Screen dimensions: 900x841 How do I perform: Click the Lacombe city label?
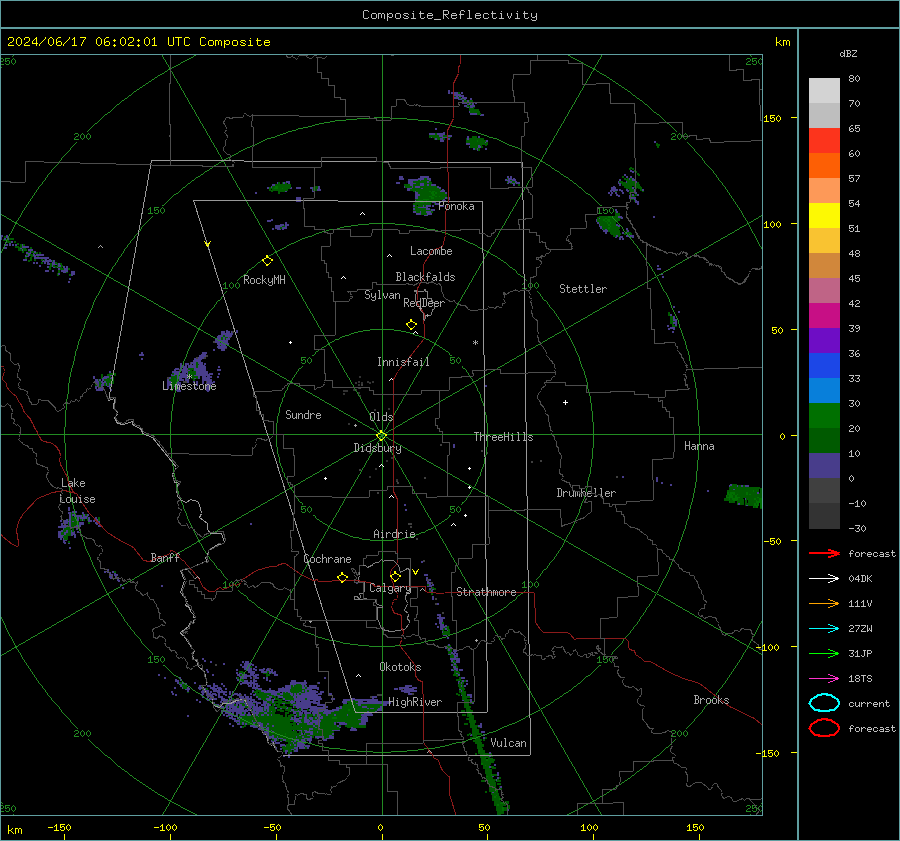431,251
